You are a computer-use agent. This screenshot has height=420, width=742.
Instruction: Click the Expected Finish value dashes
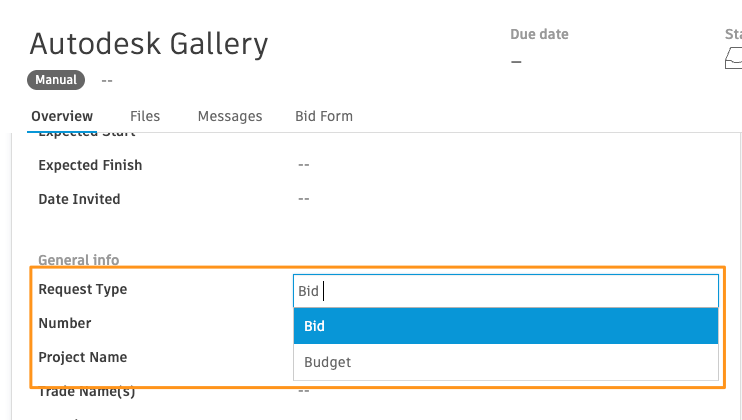(x=304, y=165)
